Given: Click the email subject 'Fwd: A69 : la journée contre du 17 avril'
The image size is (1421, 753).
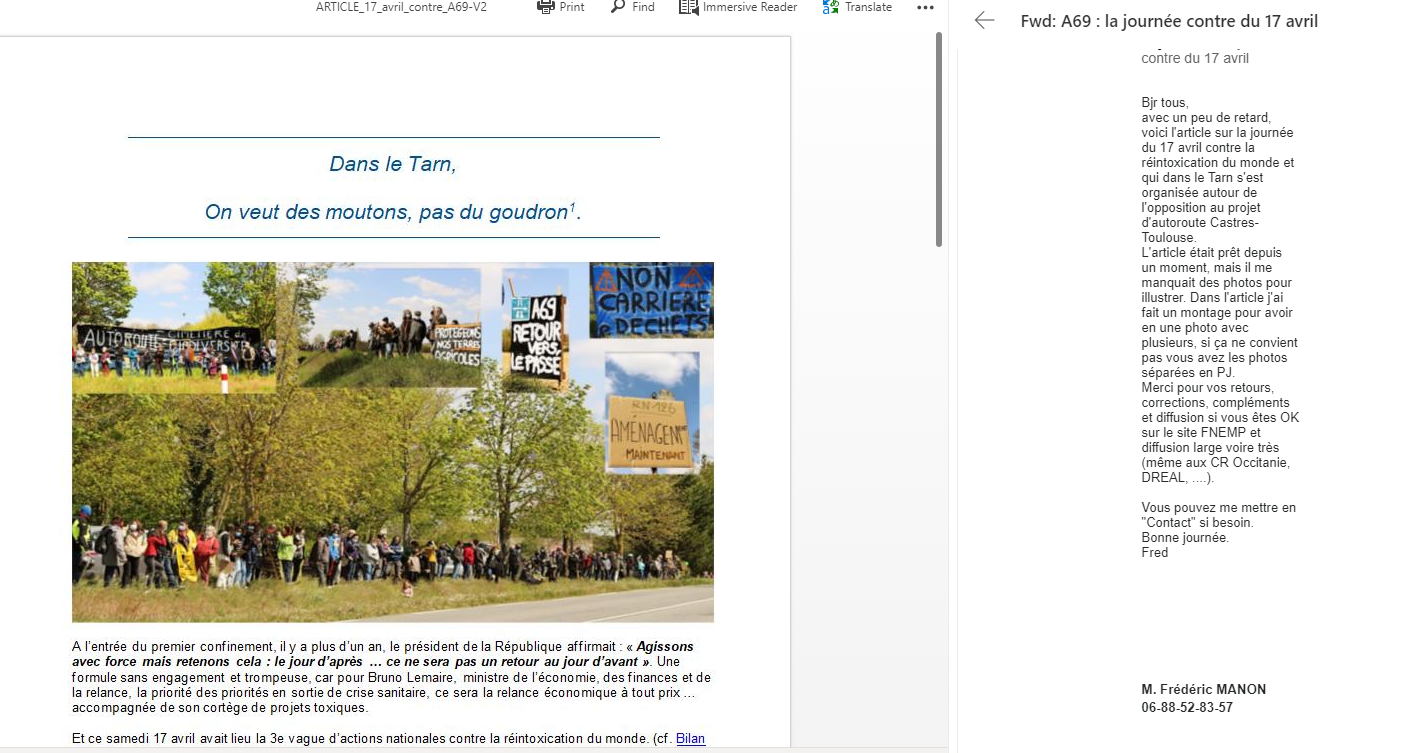Looking at the screenshot, I should pos(1169,21).
